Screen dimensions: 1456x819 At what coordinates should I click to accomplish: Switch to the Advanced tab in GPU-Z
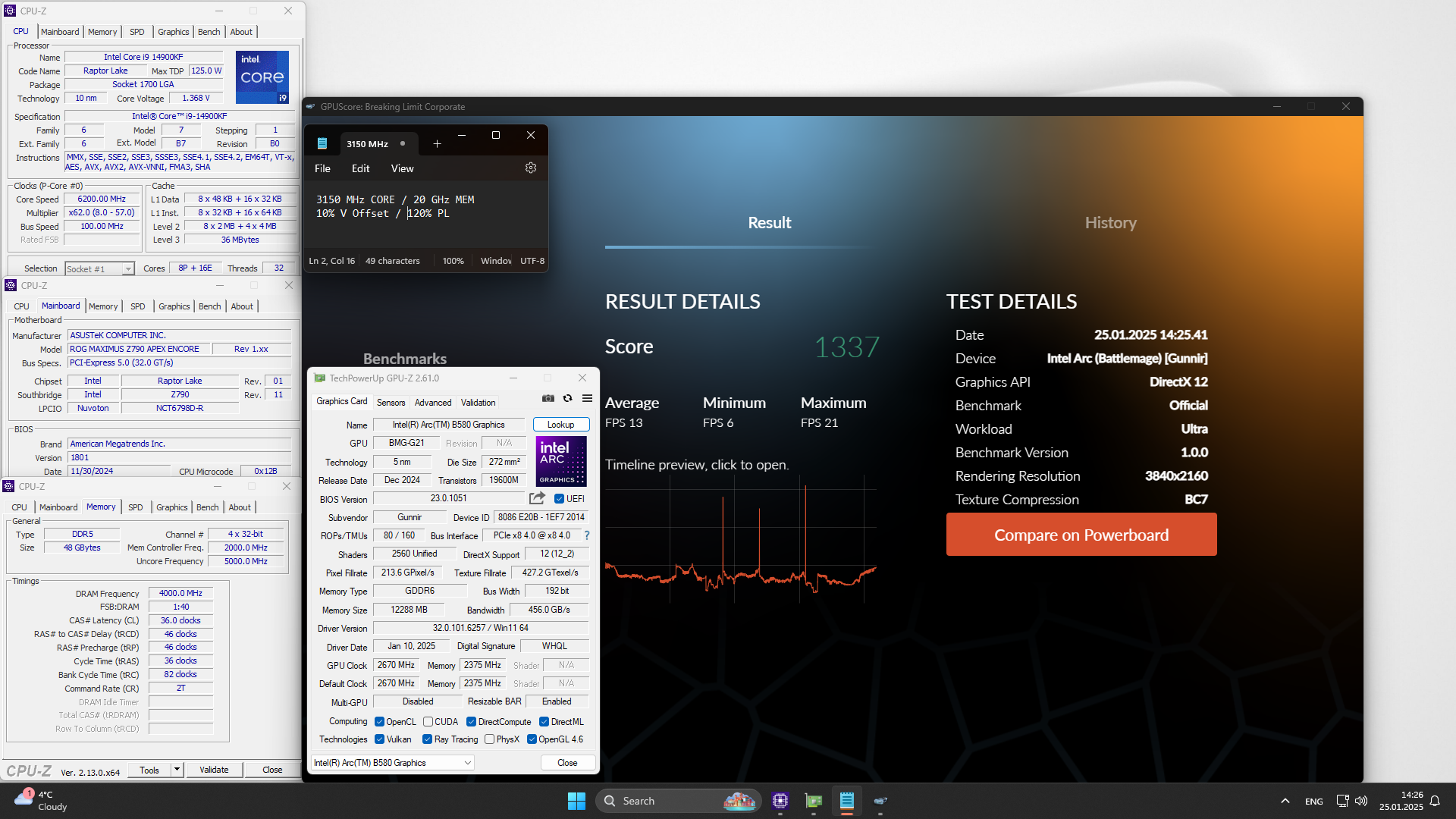coord(433,402)
